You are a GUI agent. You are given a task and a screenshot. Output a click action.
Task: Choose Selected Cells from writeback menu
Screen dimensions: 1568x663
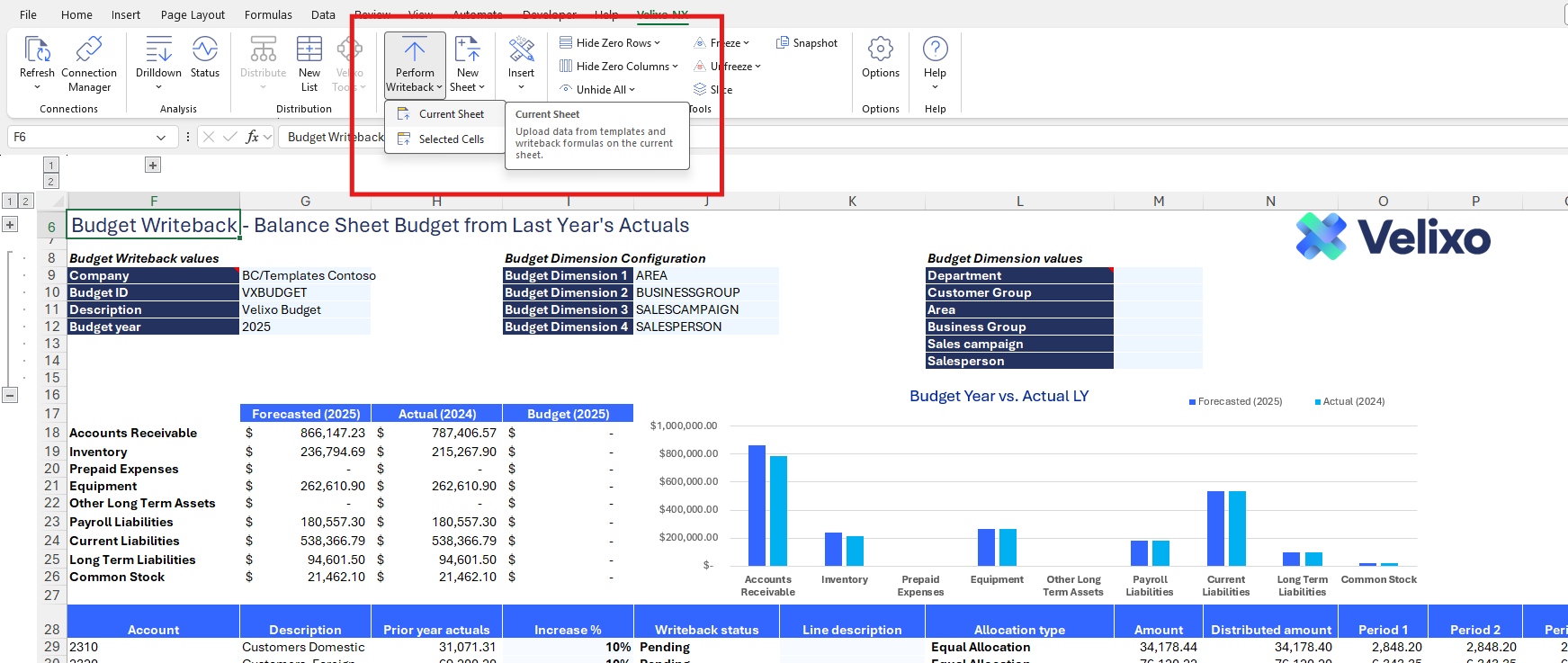pos(451,139)
